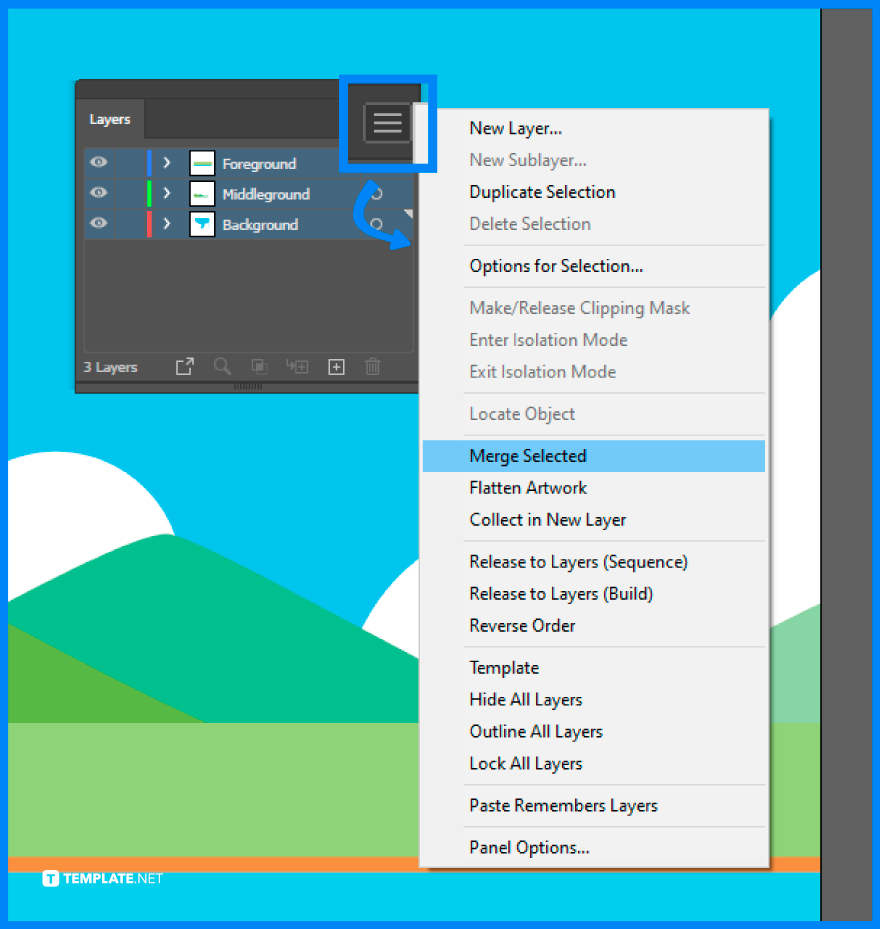The height and width of the screenshot is (929, 880).
Task: Select Flatten Artwork in the menu
Action: click(x=528, y=487)
